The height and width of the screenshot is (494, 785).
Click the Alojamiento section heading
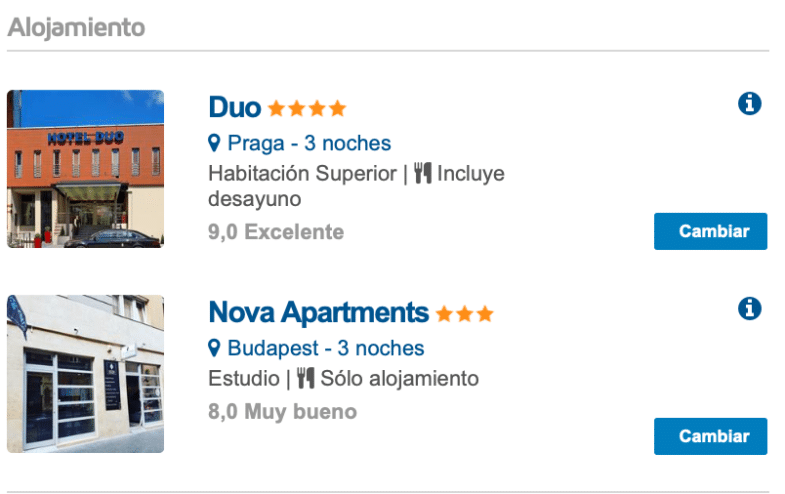[76, 27]
